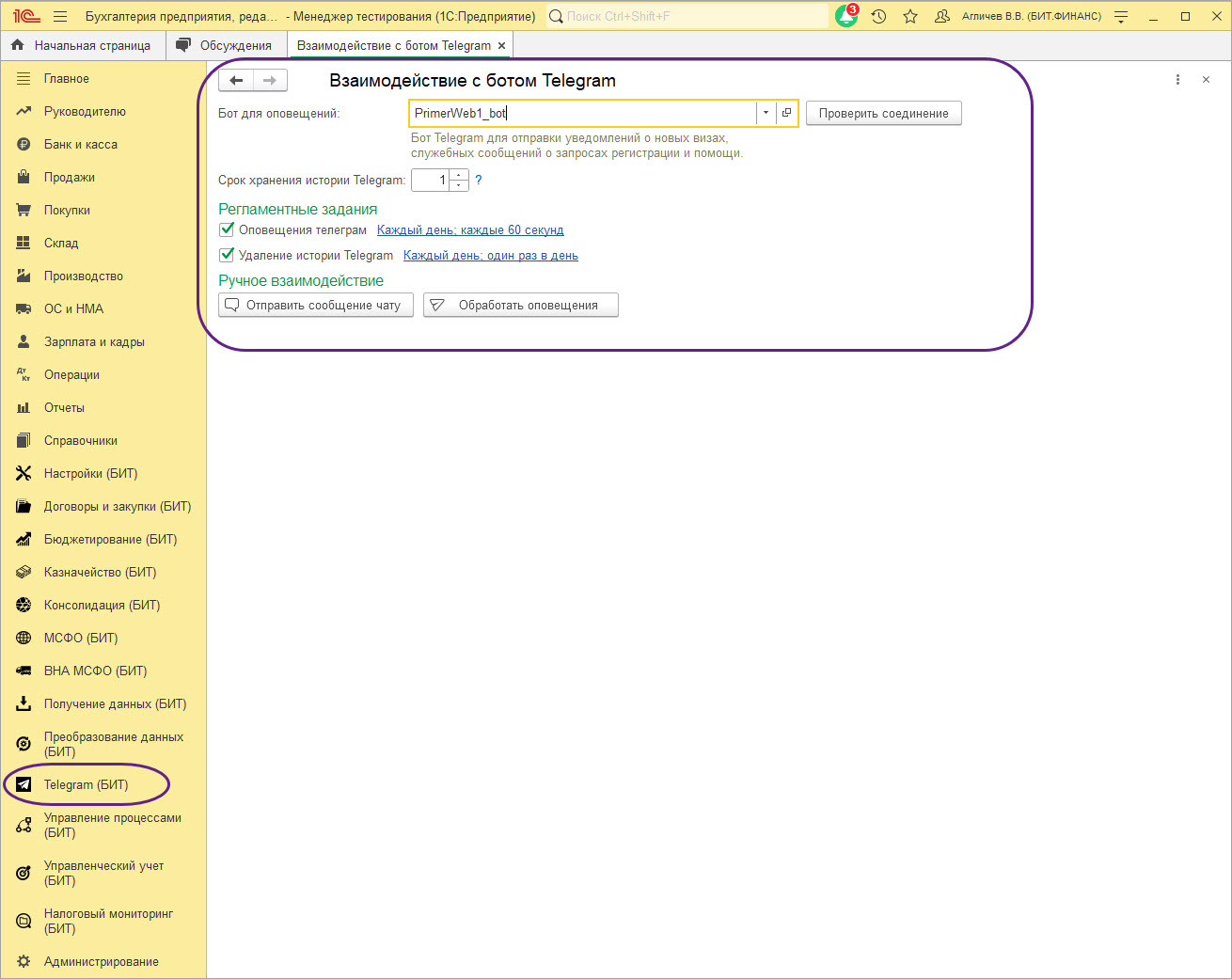Image resolution: width=1232 pixels, height=979 pixels.
Task: Open the three-dot more options menu
Action: pos(1177,80)
